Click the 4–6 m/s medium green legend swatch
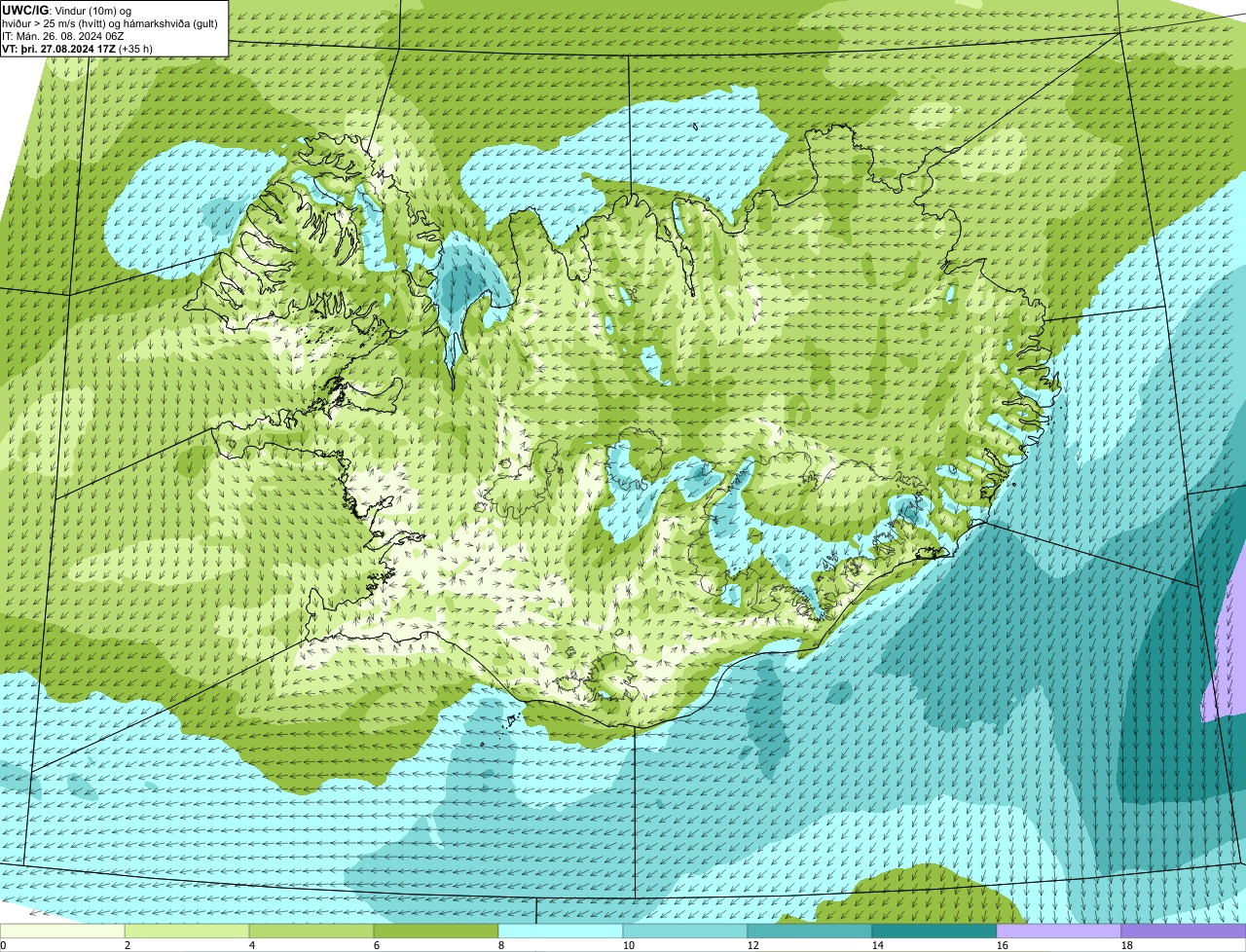 point(311,931)
